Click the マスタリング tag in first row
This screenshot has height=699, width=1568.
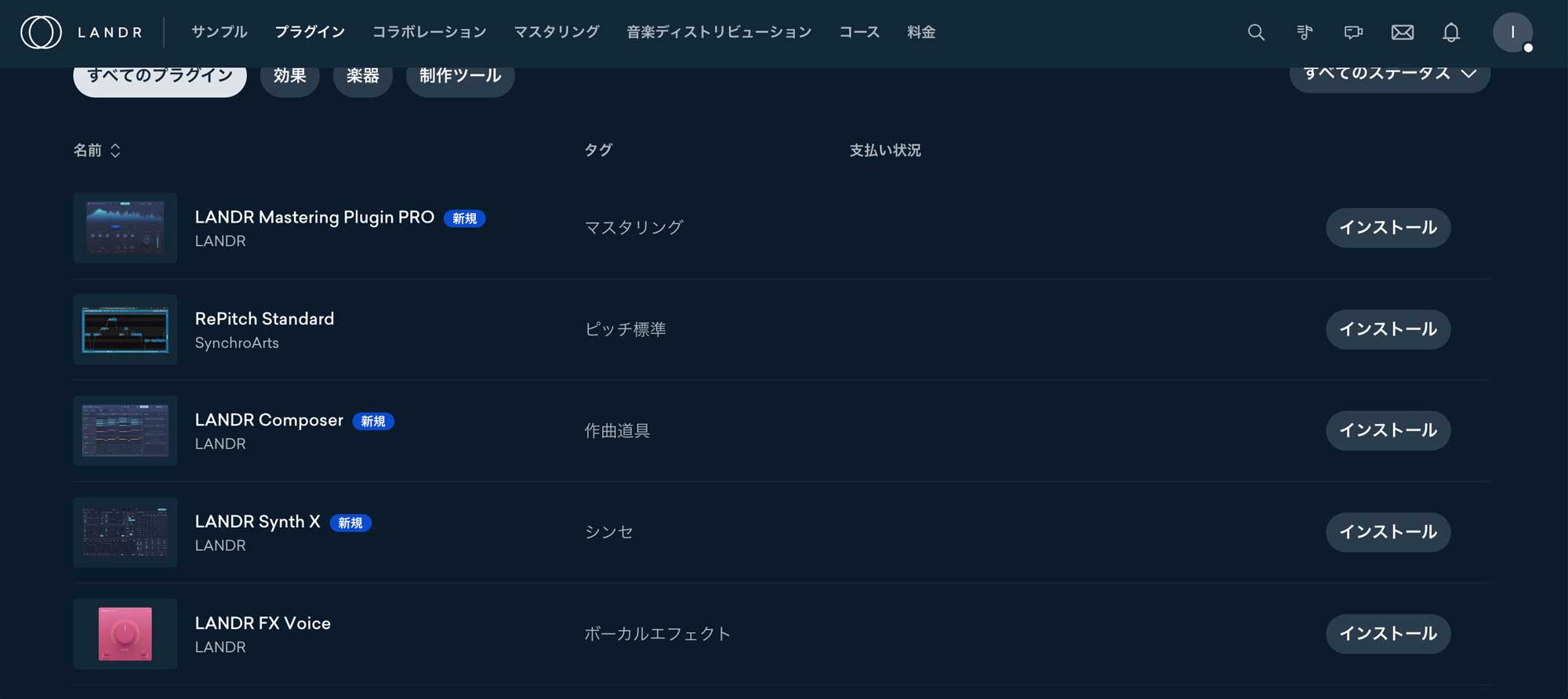[633, 228]
